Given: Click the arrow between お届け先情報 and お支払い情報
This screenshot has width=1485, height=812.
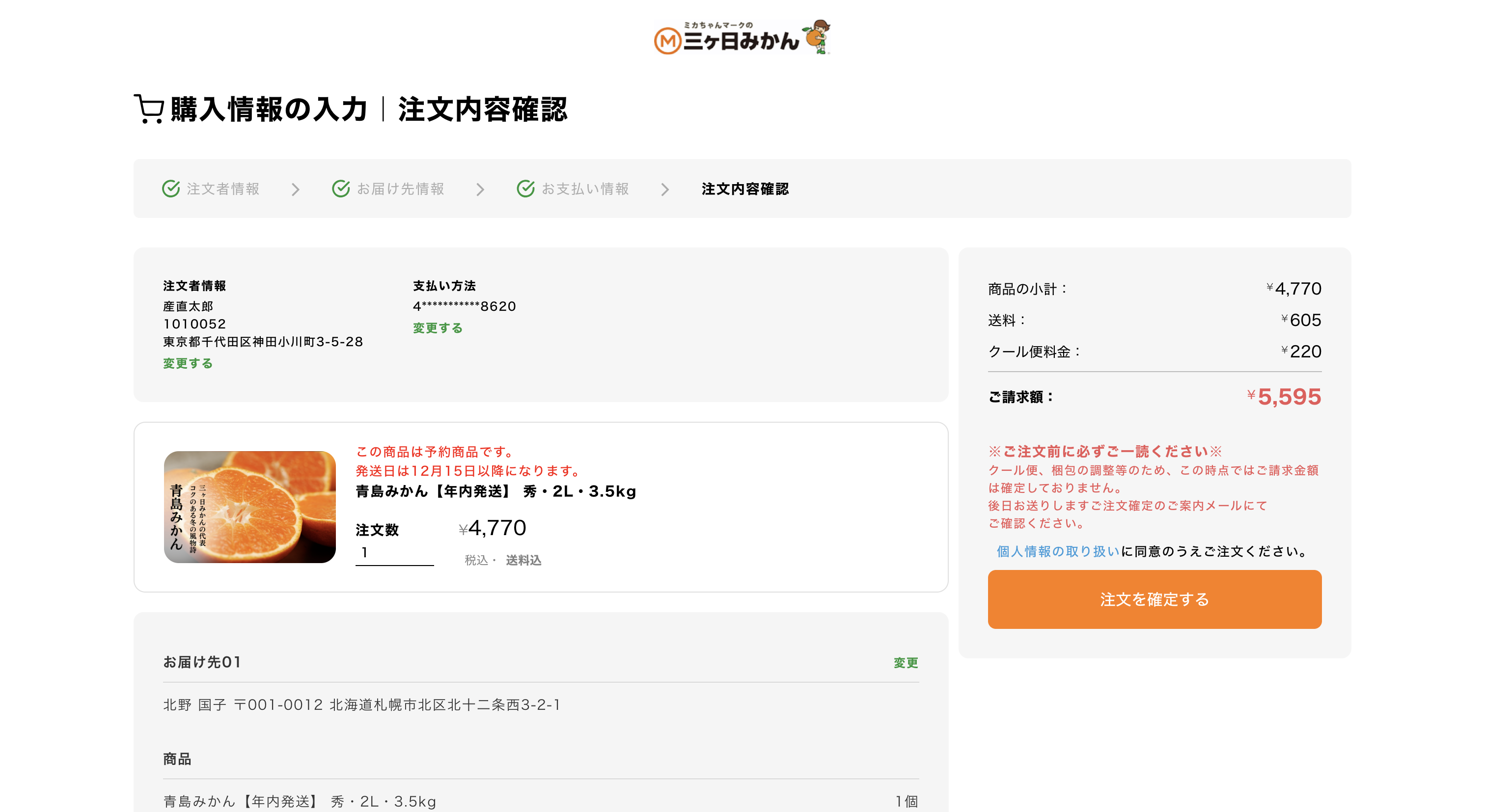Looking at the screenshot, I should pyautogui.click(x=480, y=189).
